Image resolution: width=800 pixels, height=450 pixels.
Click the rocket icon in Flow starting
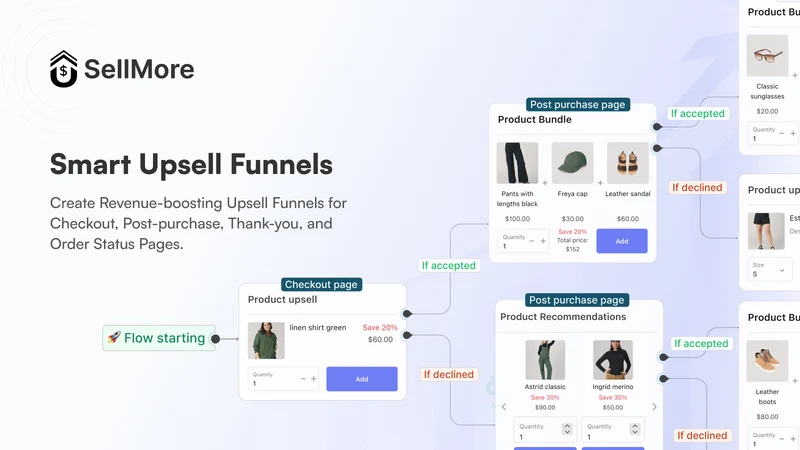point(114,337)
